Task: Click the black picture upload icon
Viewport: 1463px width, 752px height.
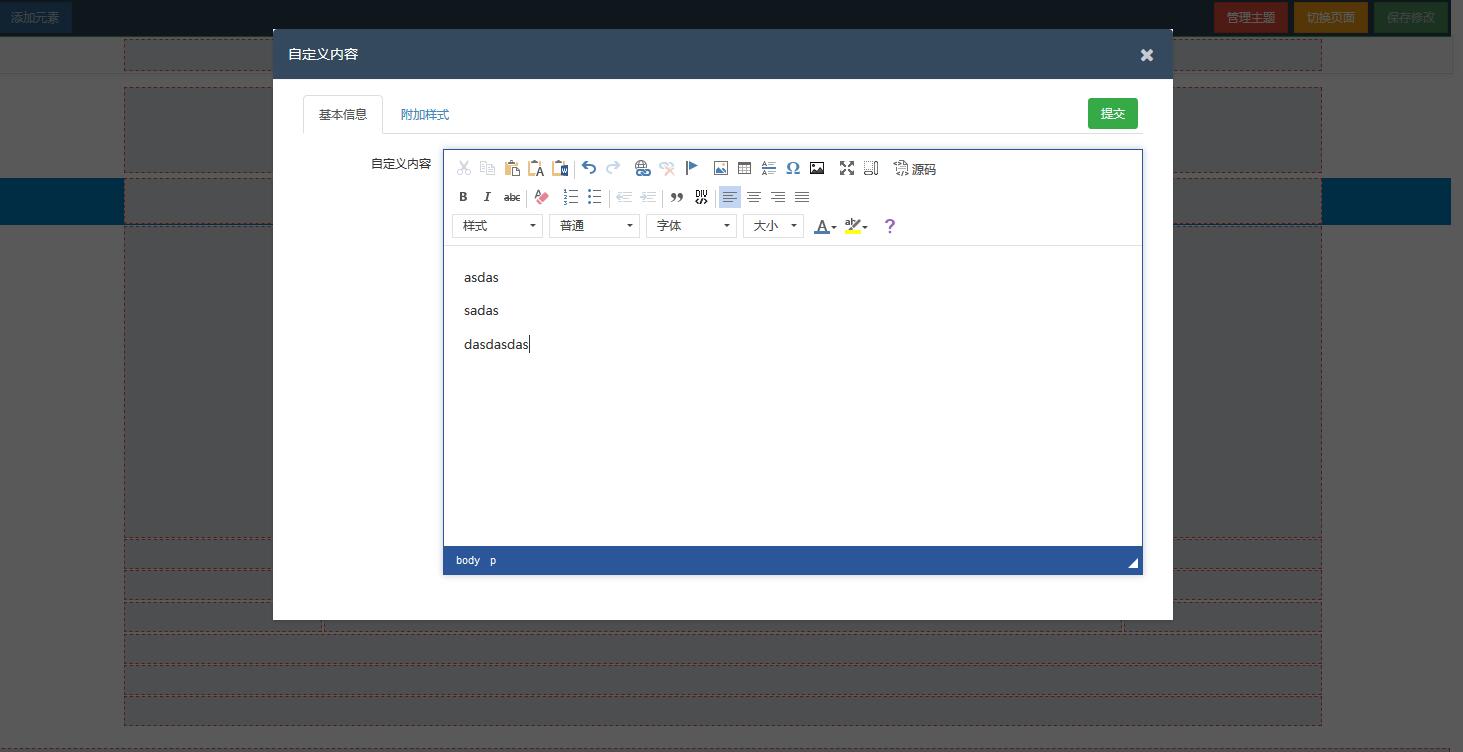Action: pyautogui.click(x=817, y=168)
